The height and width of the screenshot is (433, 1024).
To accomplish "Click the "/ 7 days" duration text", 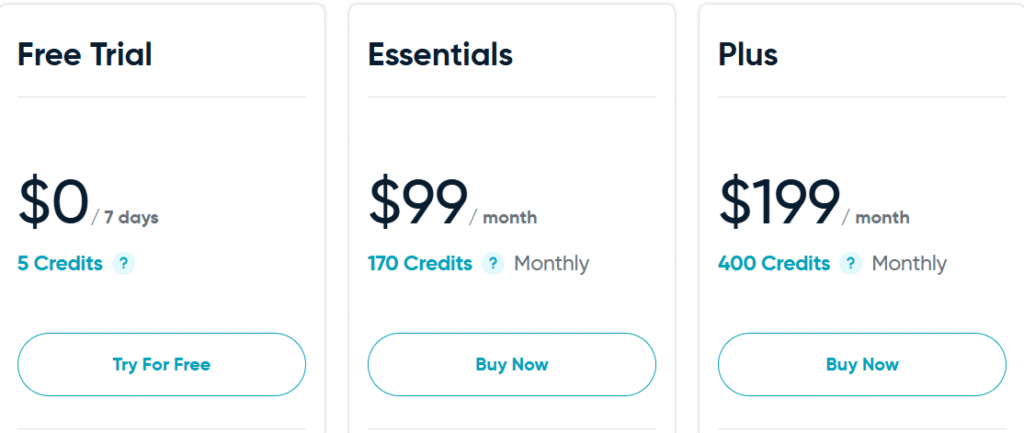I will [125, 218].
